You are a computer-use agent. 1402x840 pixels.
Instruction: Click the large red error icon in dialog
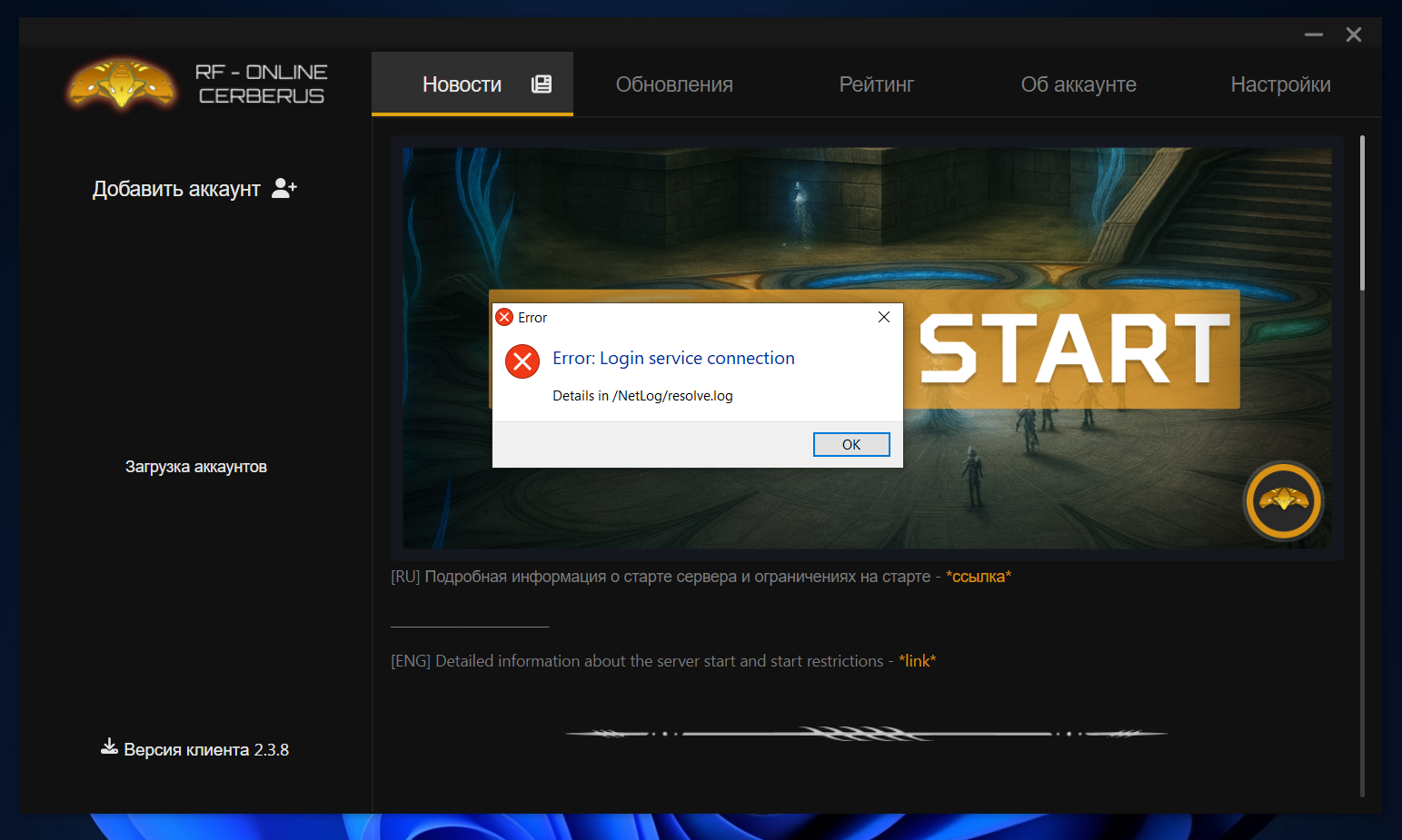click(x=522, y=361)
